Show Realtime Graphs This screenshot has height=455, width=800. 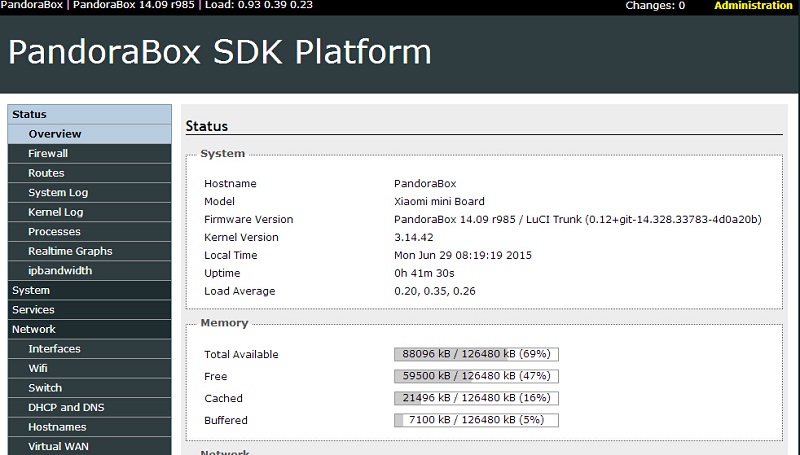(89, 251)
